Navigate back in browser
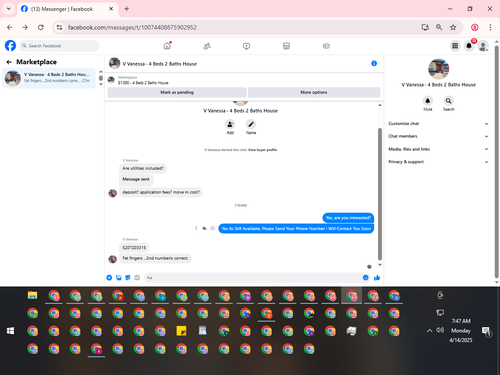 pos(10,27)
